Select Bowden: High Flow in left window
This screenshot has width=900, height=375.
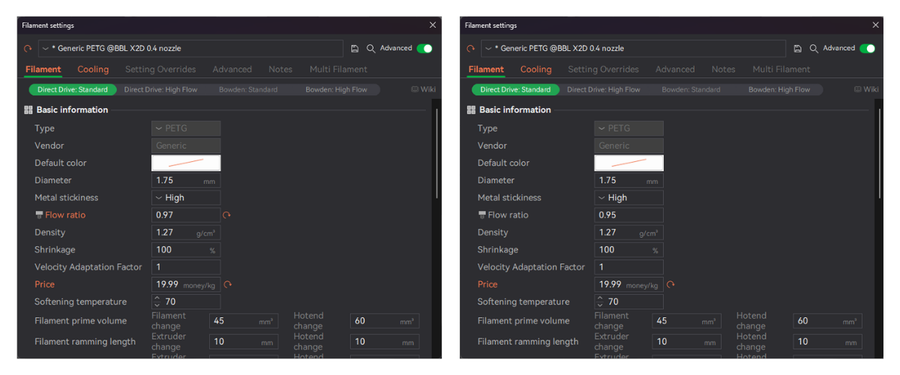[336, 90]
